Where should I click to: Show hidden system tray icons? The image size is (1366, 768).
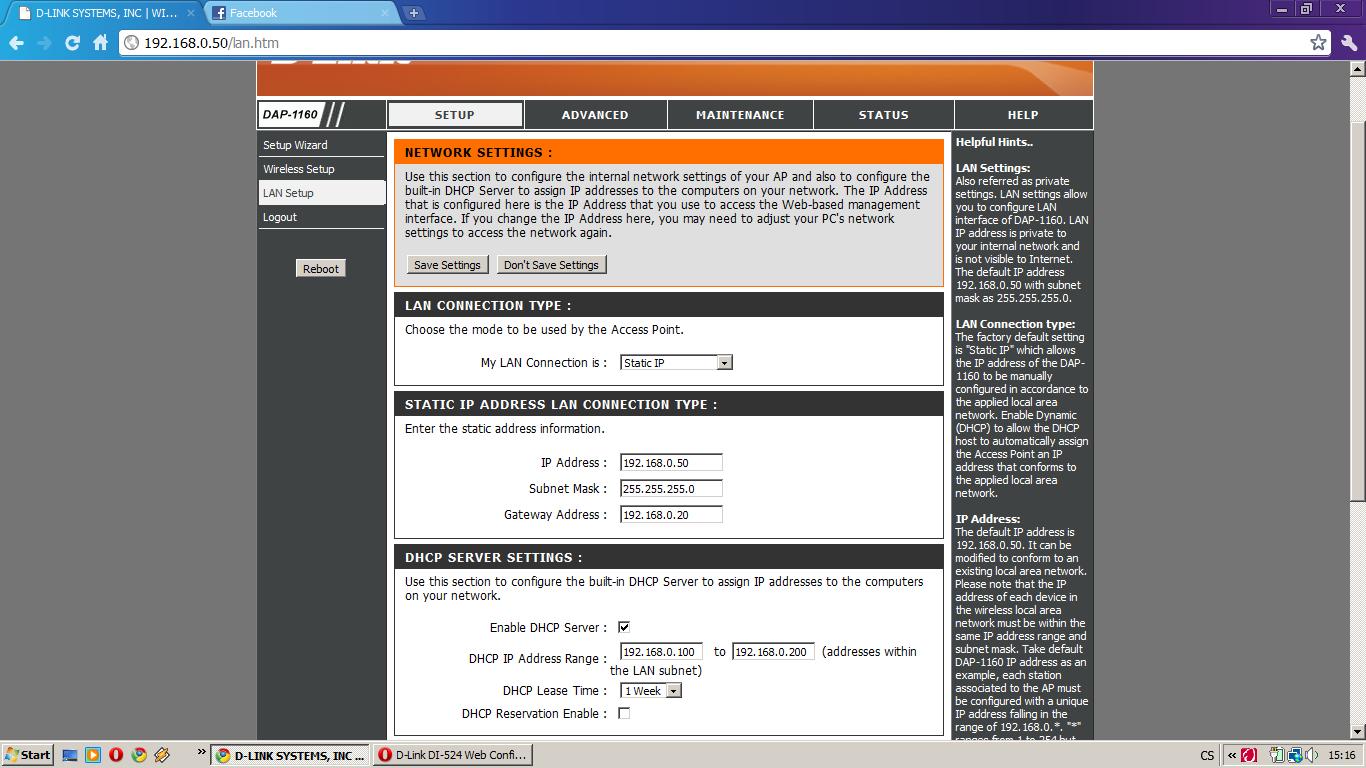1232,755
